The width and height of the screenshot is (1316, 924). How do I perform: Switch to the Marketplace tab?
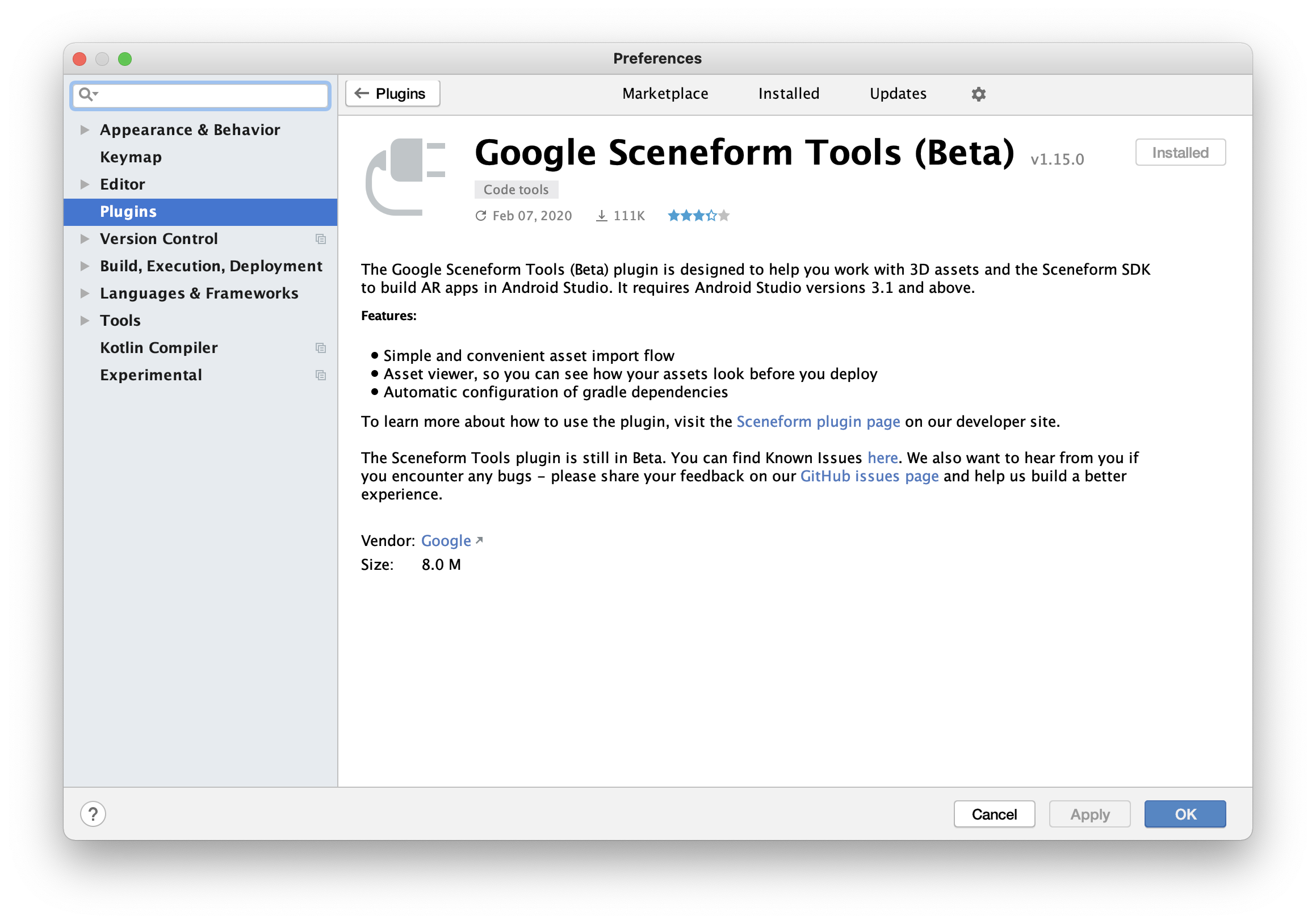(x=665, y=94)
